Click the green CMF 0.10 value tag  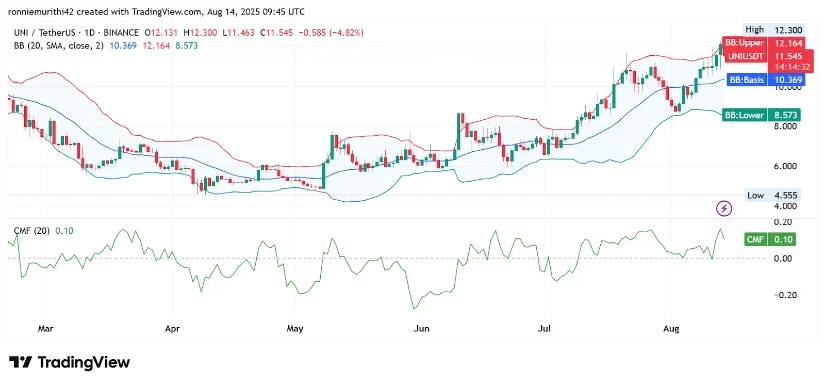[x=770, y=240]
